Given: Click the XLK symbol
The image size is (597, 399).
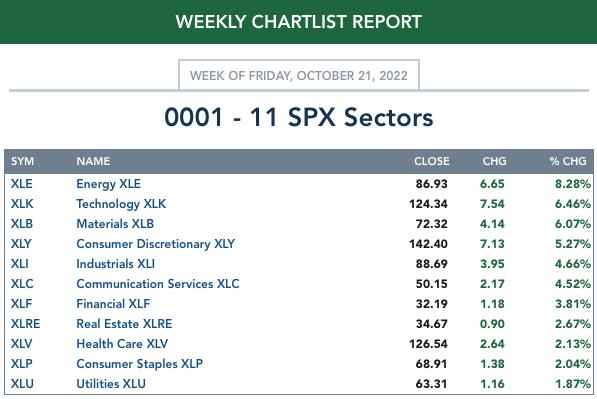Looking at the screenshot, I should pyautogui.click(x=22, y=204).
